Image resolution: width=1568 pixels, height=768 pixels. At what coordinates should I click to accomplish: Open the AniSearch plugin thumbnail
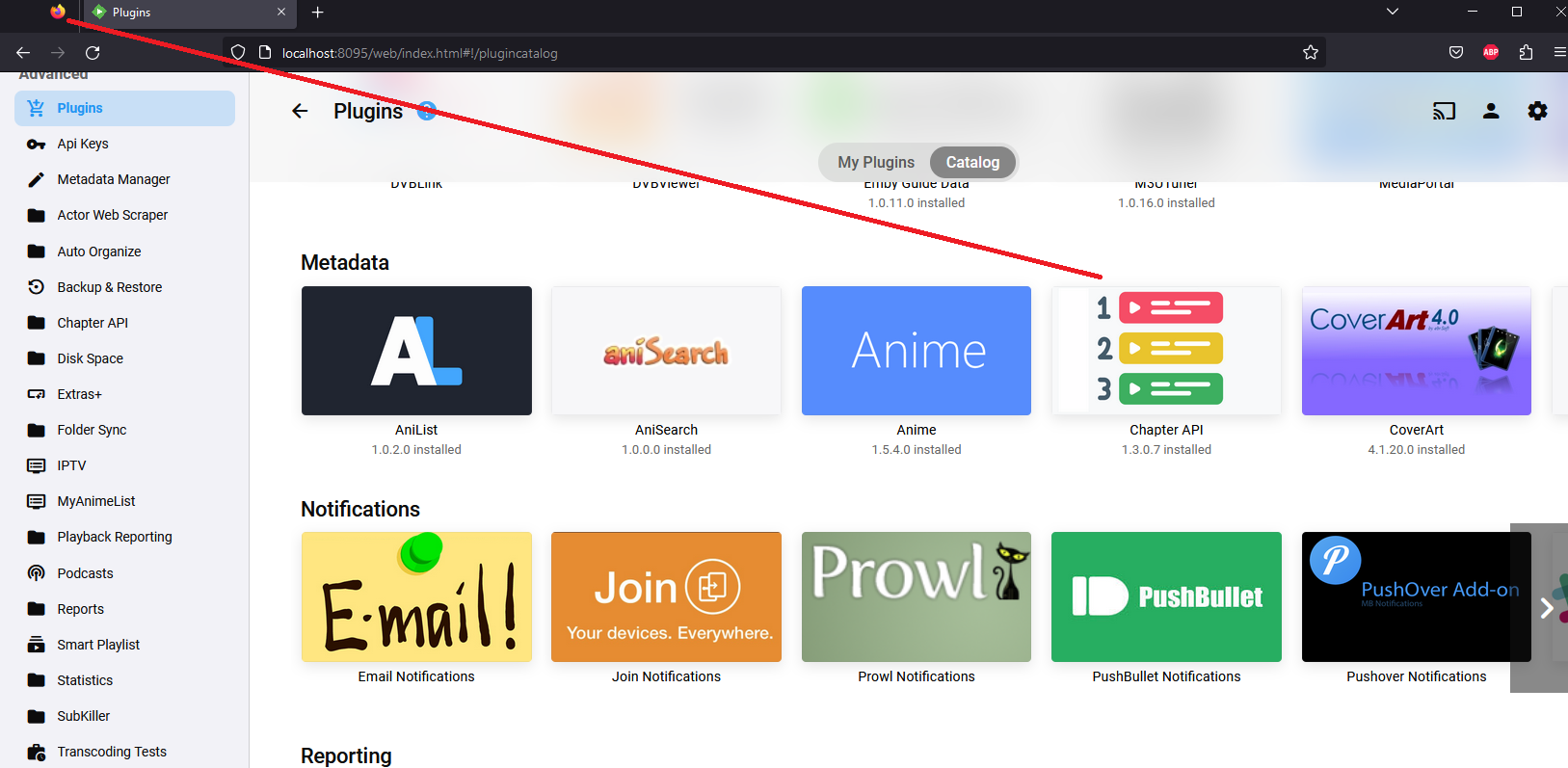click(666, 351)
